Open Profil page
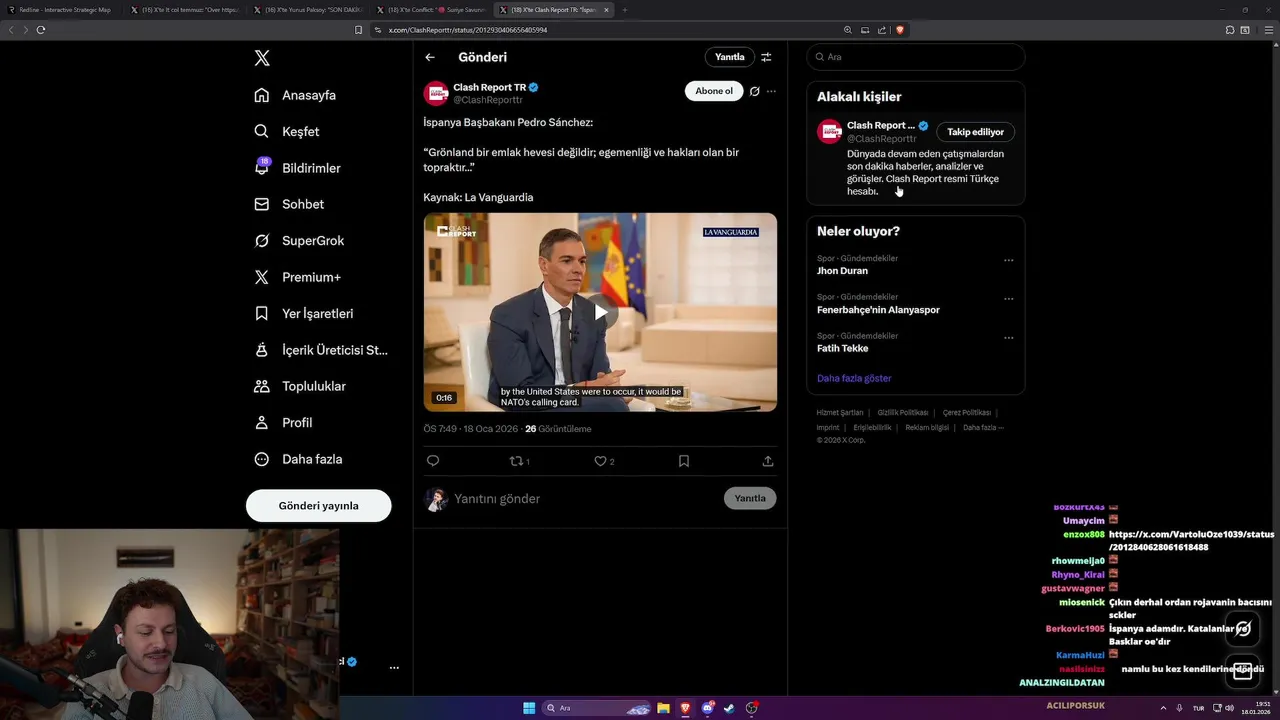This screenshot has width=1280, height=720. coord(283,422)
